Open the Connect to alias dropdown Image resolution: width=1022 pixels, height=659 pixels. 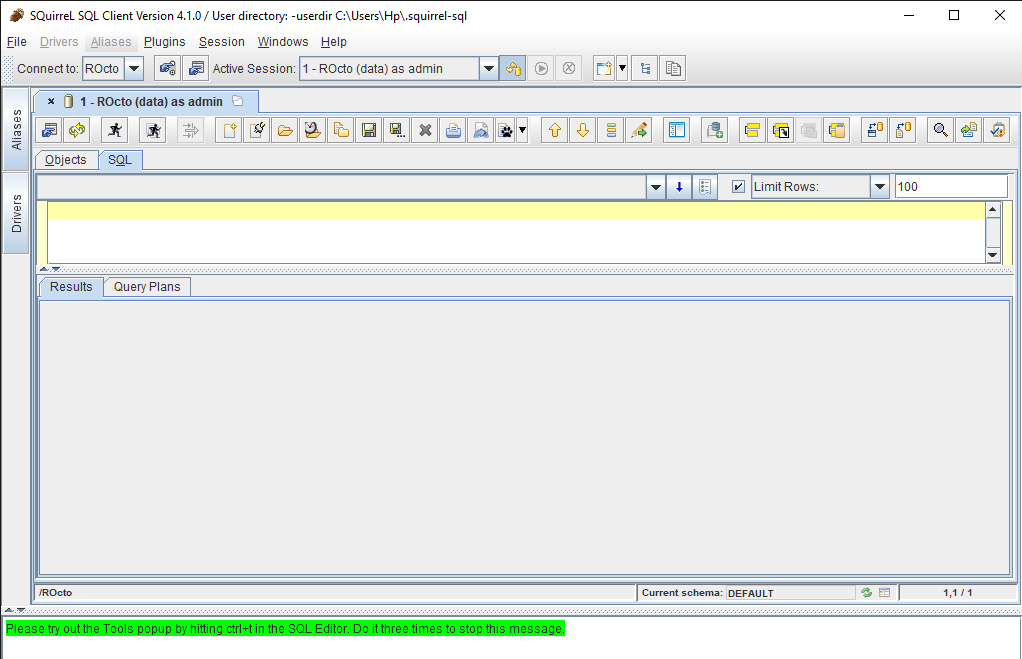[134, 68]
